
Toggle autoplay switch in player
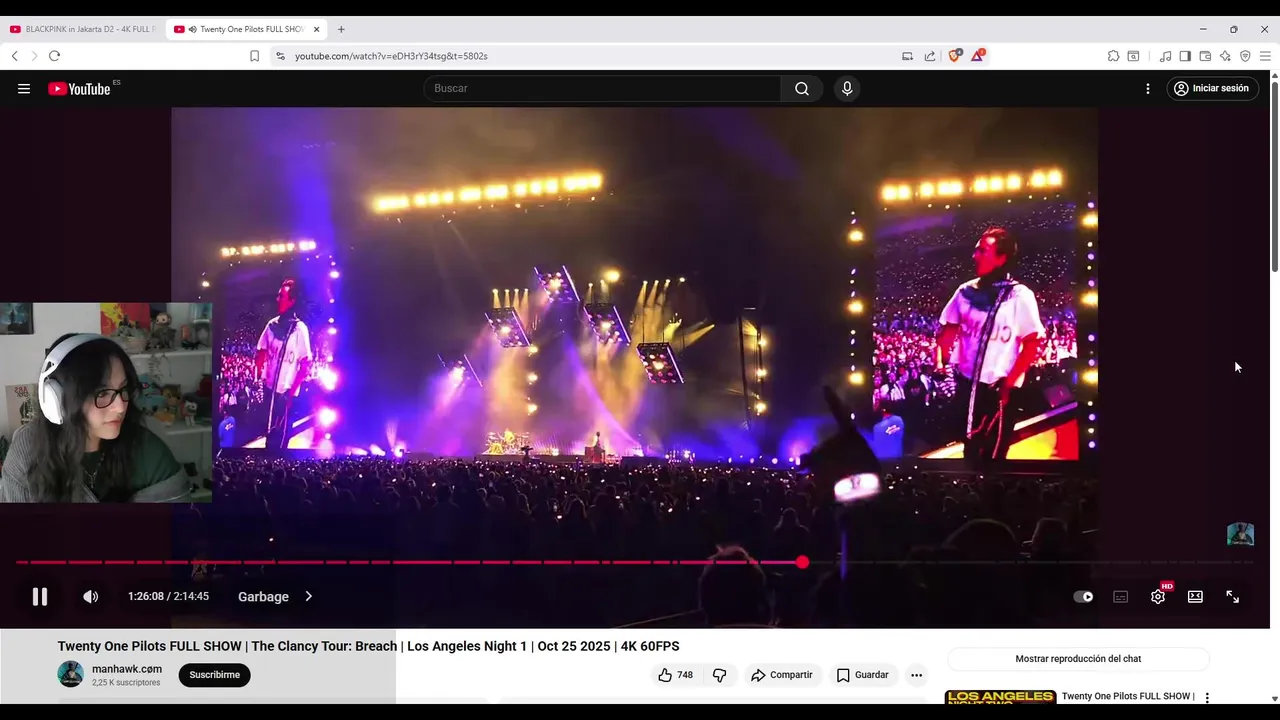click(1083, 597)
